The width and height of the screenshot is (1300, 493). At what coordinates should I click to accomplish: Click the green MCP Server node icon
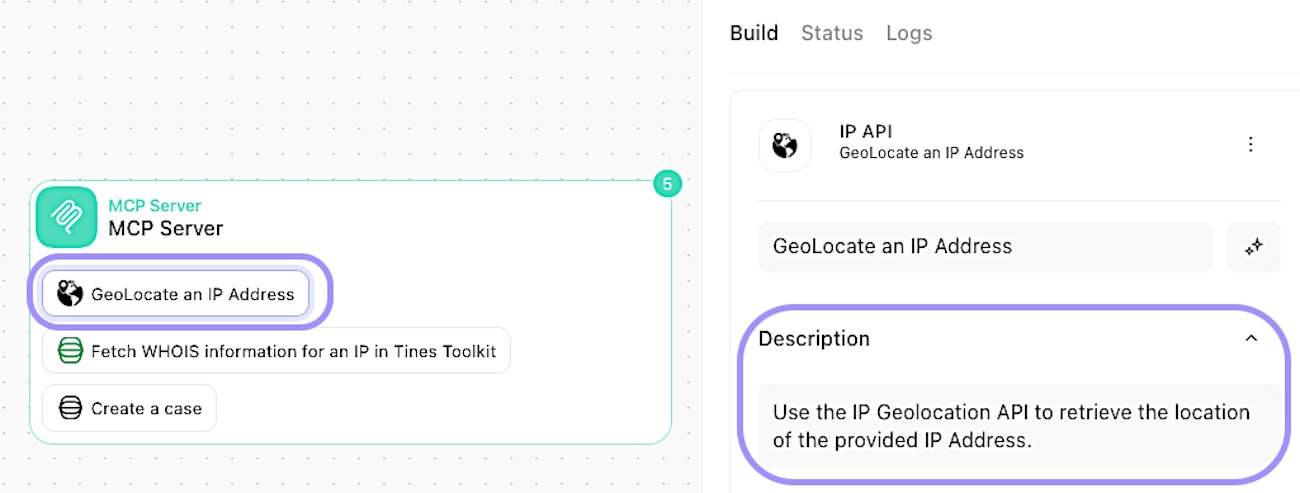click(66, 217)
